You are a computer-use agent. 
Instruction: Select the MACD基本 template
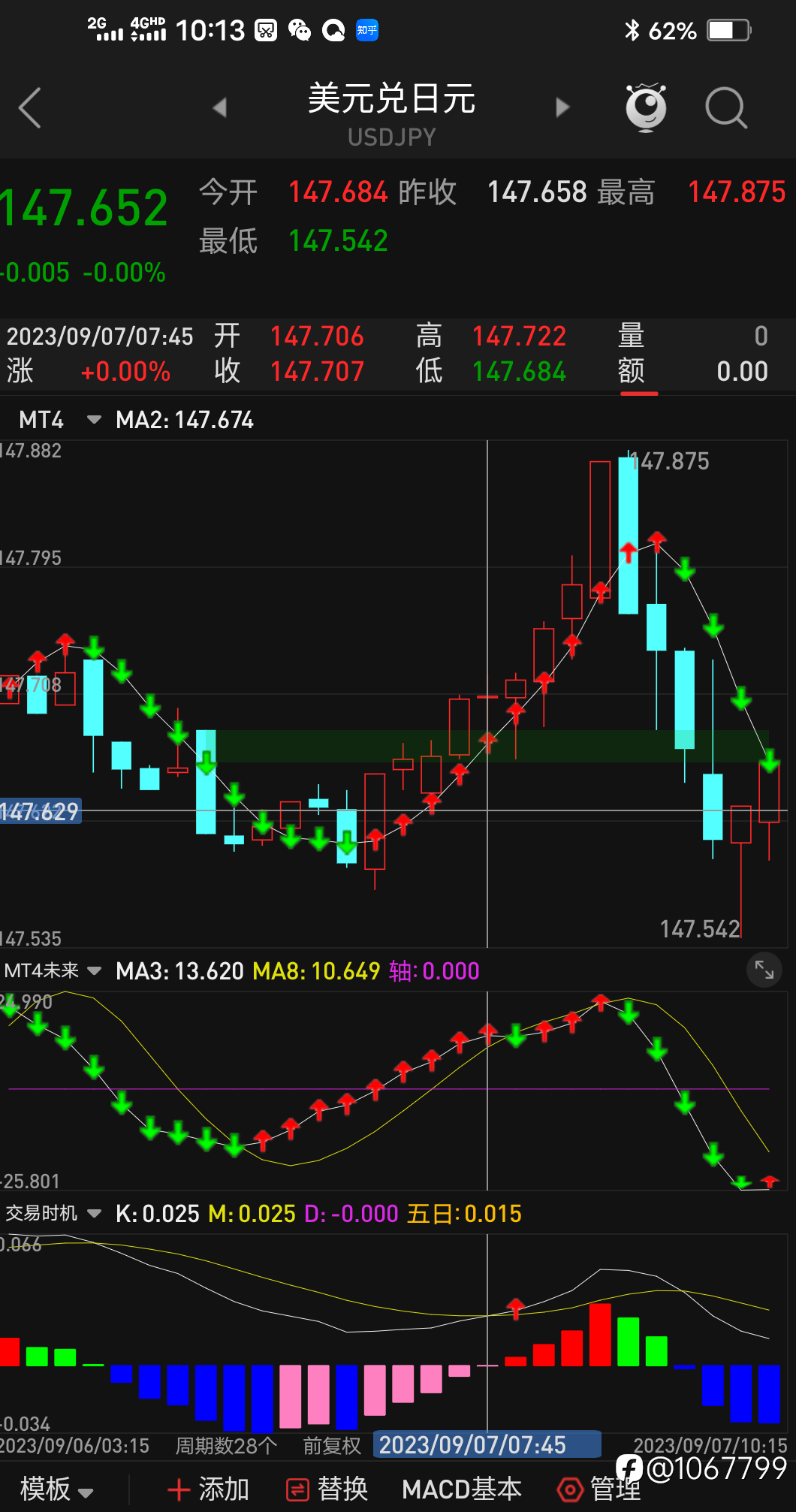(462, 1489)
